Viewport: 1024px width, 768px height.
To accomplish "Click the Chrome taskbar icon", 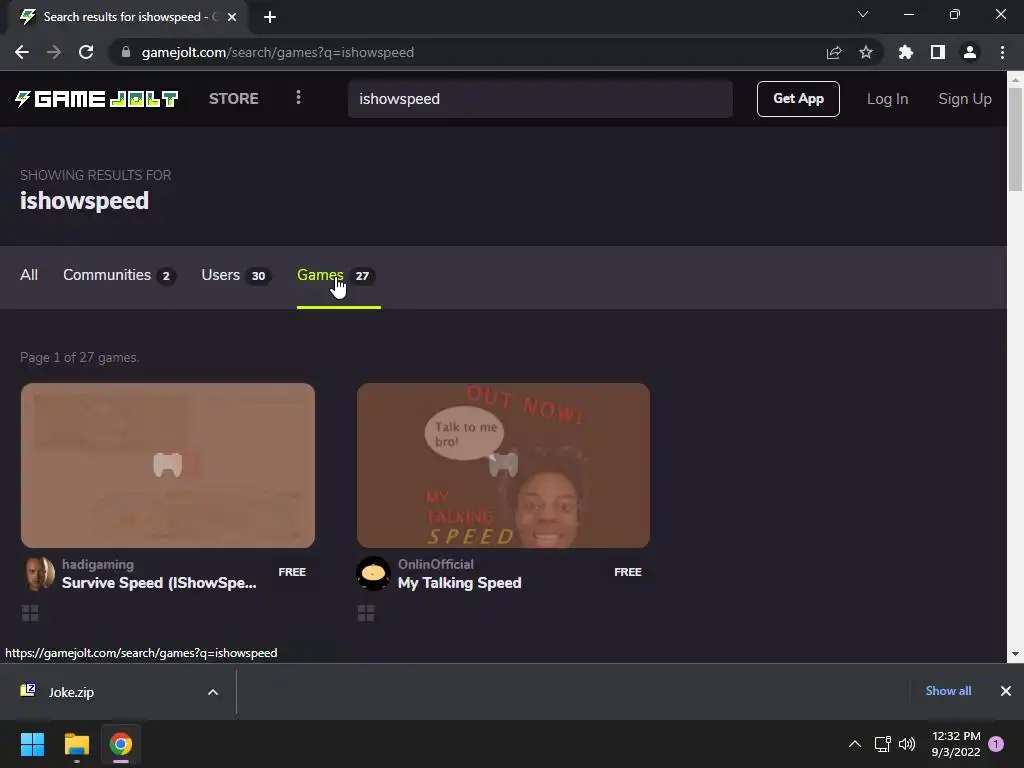I will pyautogui.click(x=121, y=744).
